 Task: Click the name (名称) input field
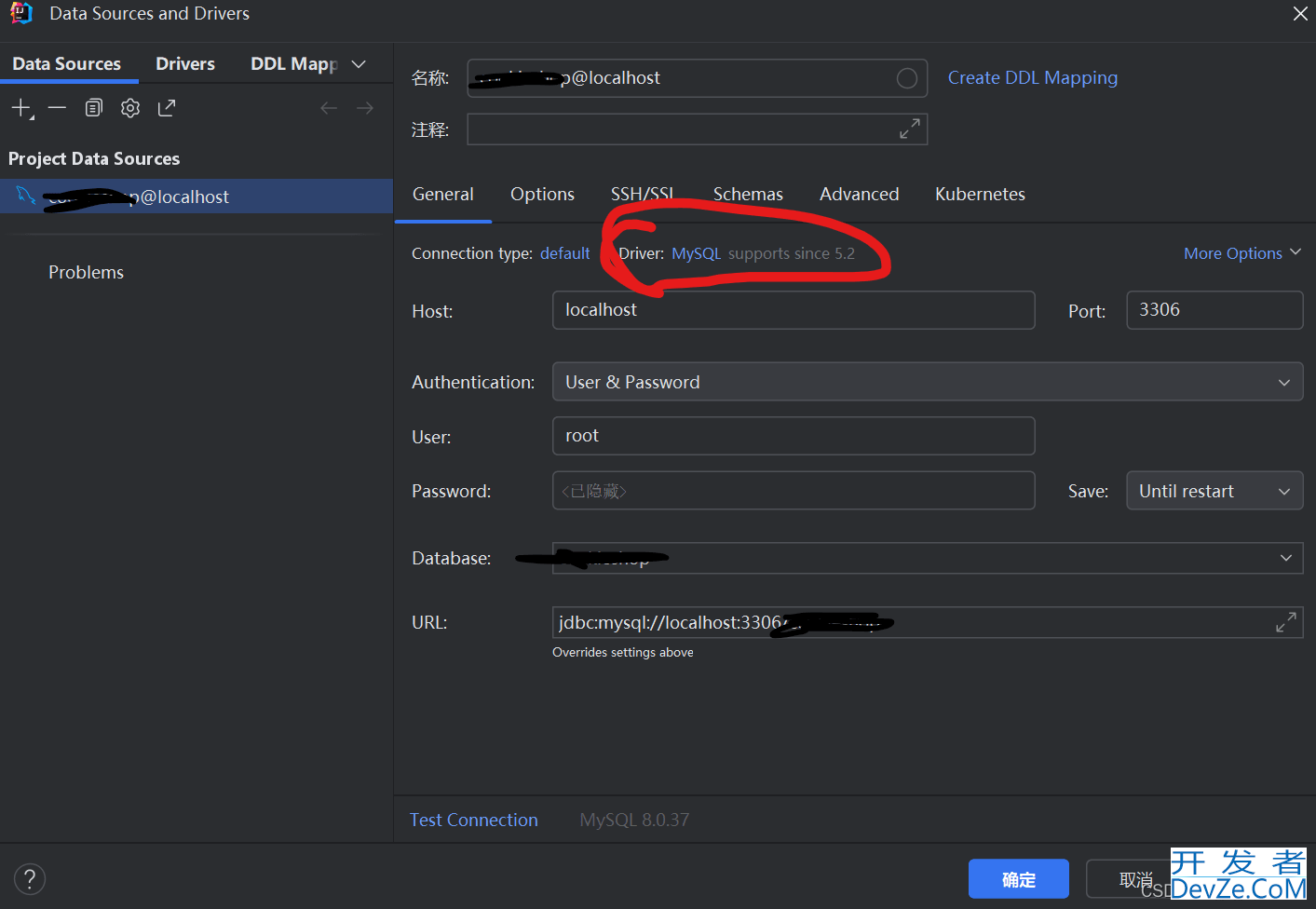click(698, 78)
